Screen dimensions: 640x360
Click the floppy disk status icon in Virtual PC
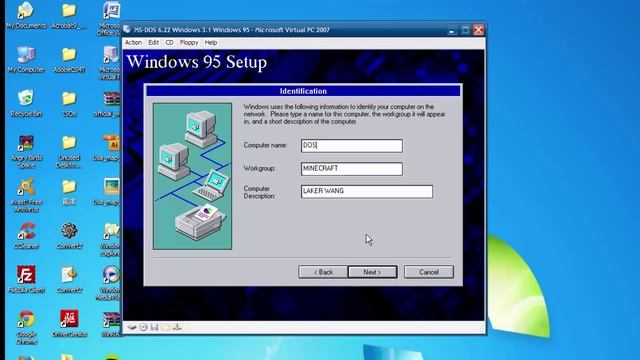(154, 327)
